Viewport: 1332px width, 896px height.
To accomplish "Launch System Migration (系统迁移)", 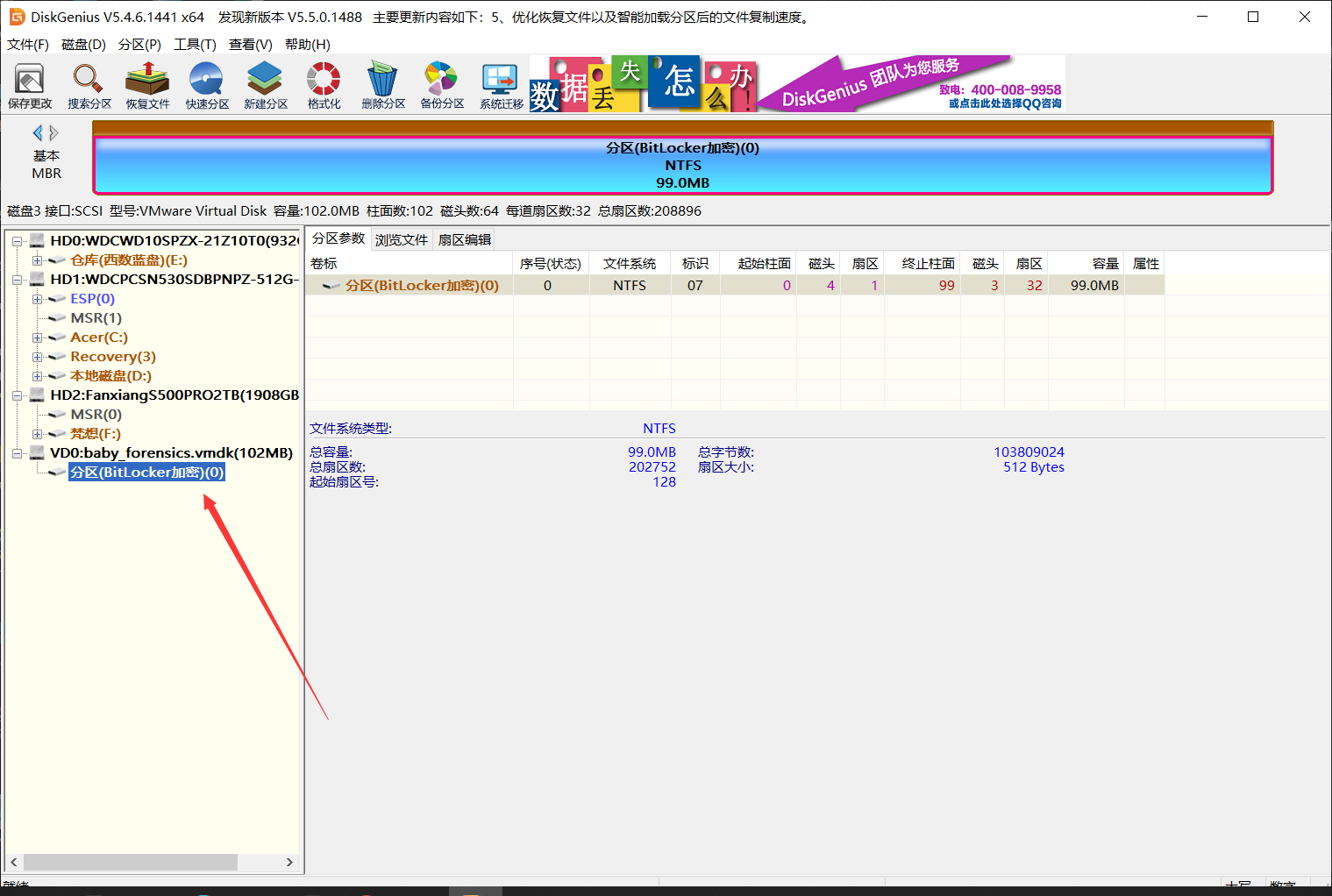I will (x=501, y=86).
